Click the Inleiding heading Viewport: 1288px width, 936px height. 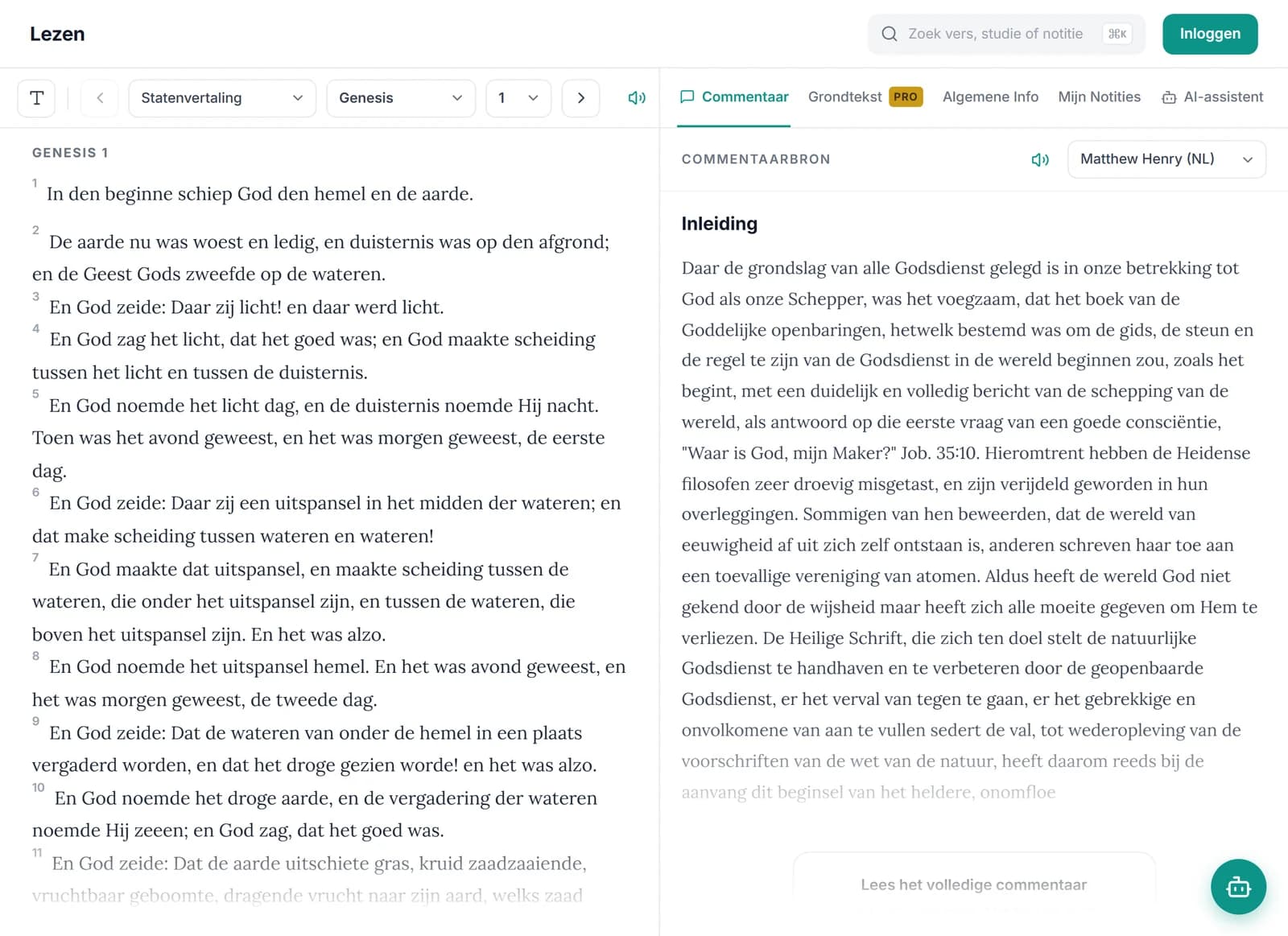[719, 224]
